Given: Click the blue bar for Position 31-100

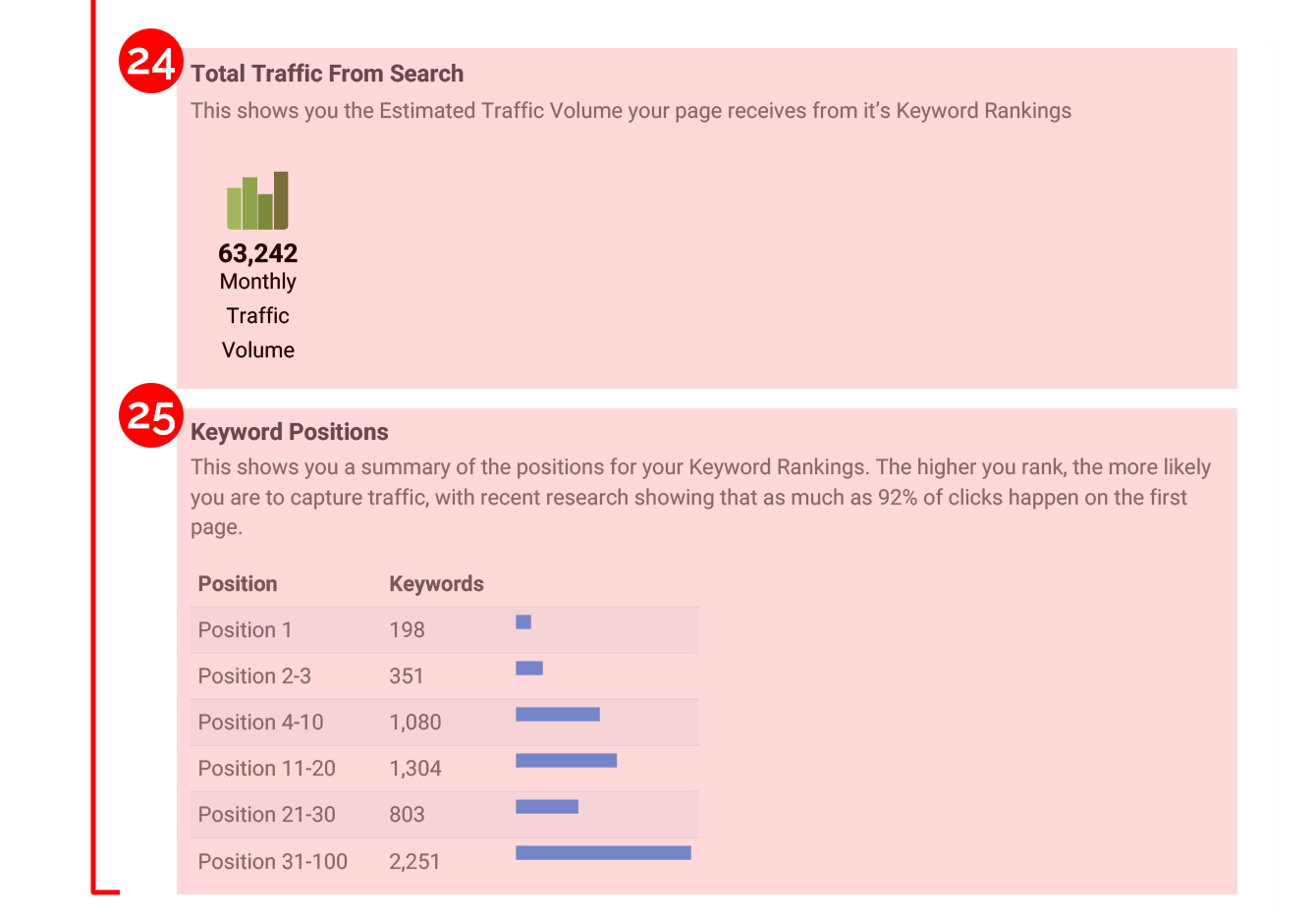Looking at the screenshot, I should (603, 853).
